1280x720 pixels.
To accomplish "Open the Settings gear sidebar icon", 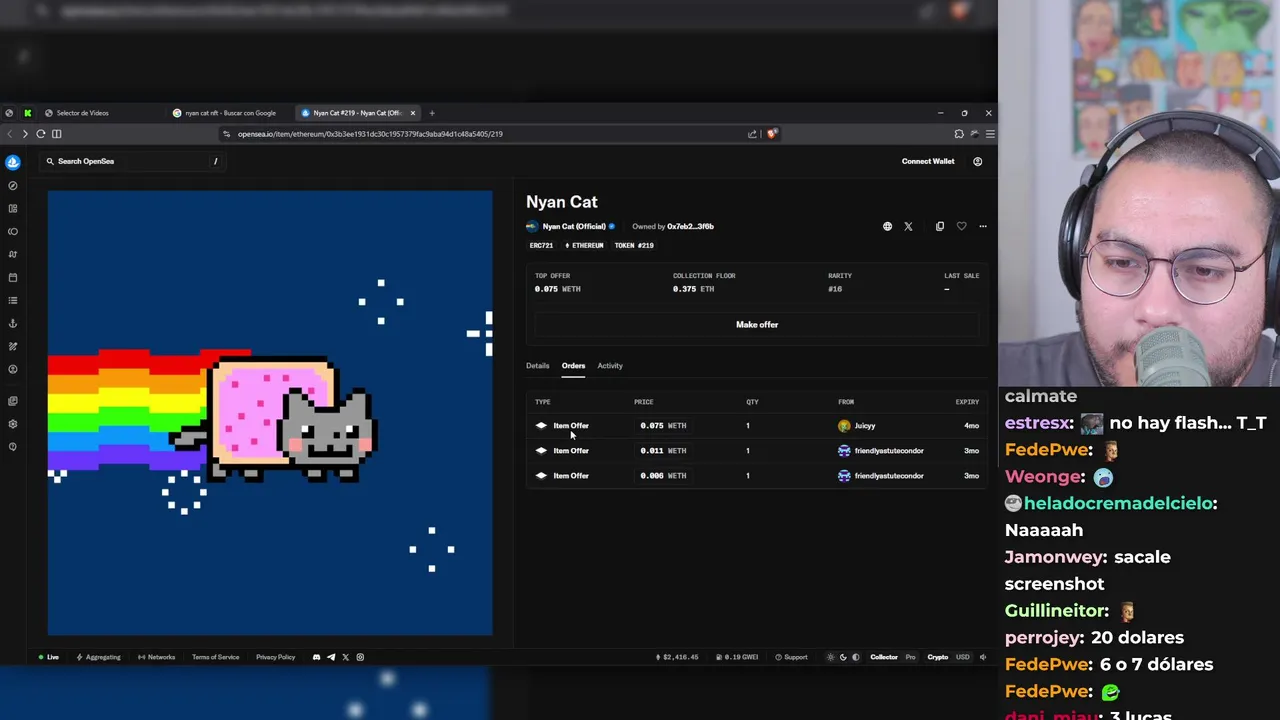I will 13,424.
